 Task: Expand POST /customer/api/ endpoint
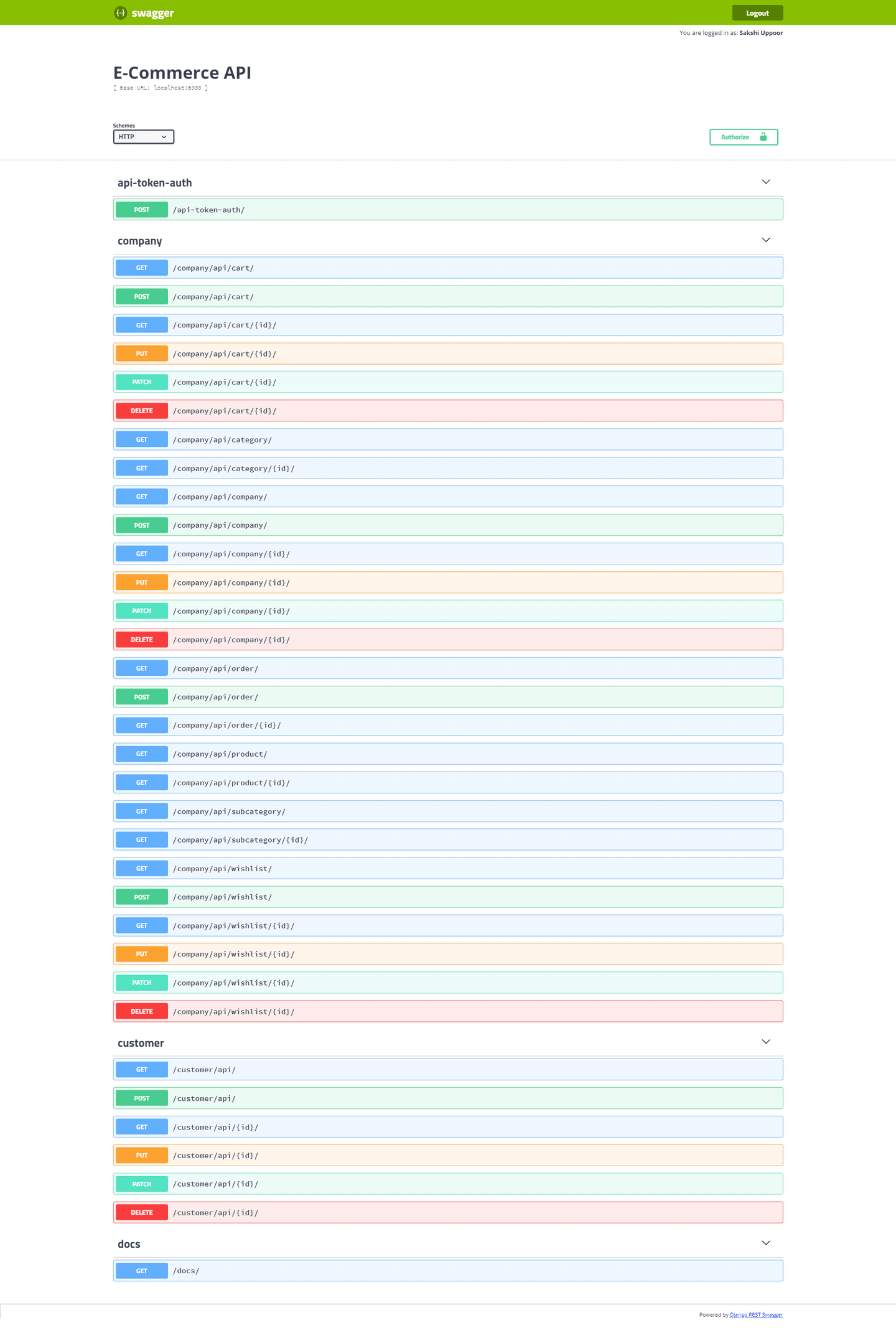pos(448,1098)
